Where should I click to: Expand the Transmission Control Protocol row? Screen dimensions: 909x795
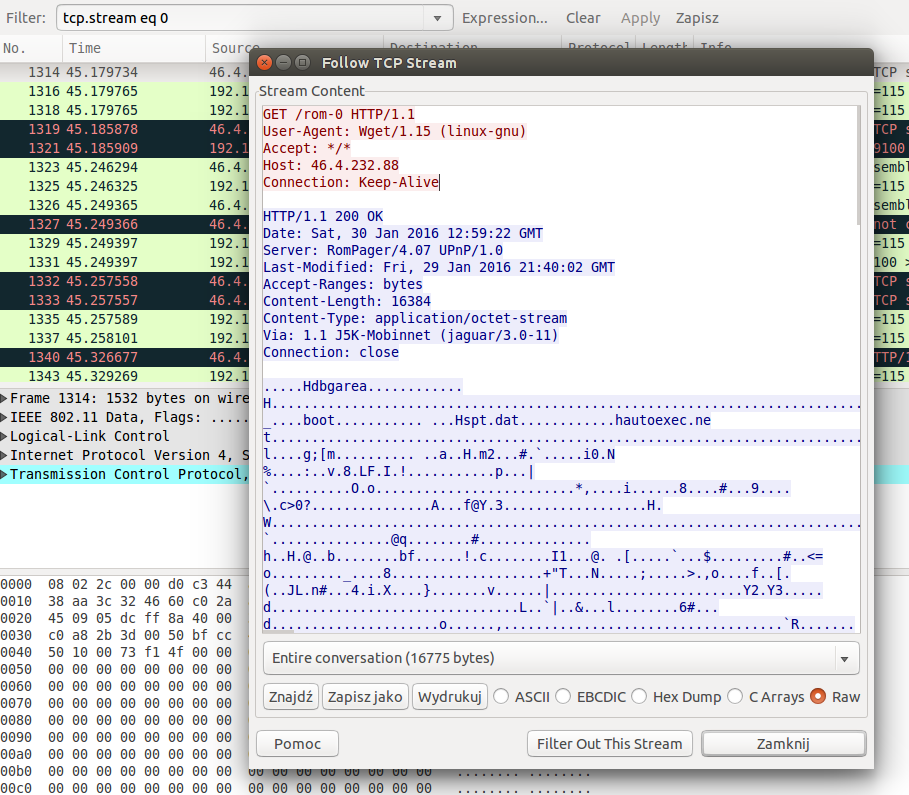click(x=4, y=474)
